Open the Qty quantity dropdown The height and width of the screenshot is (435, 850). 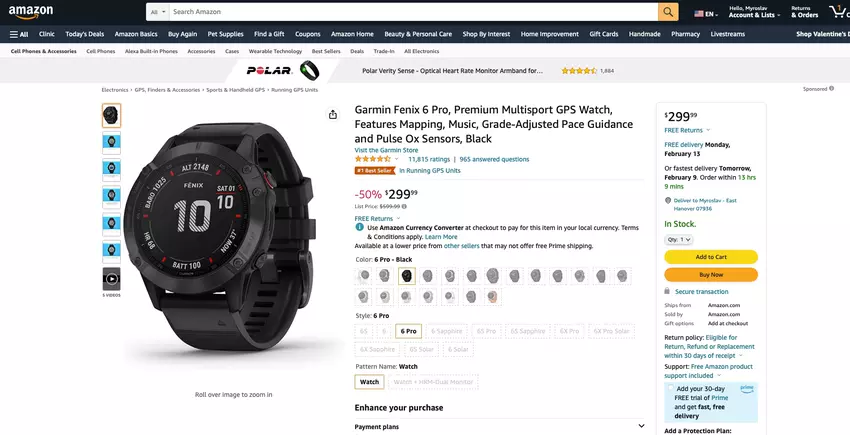coord(678,240)
